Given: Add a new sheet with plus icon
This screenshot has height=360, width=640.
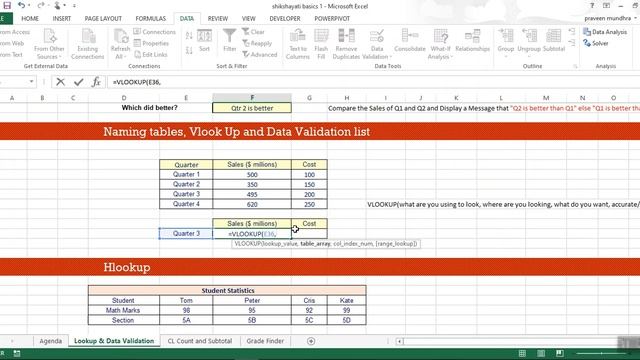Looking at the screenshot, I should pyautogui.click(x=311, y=341).
